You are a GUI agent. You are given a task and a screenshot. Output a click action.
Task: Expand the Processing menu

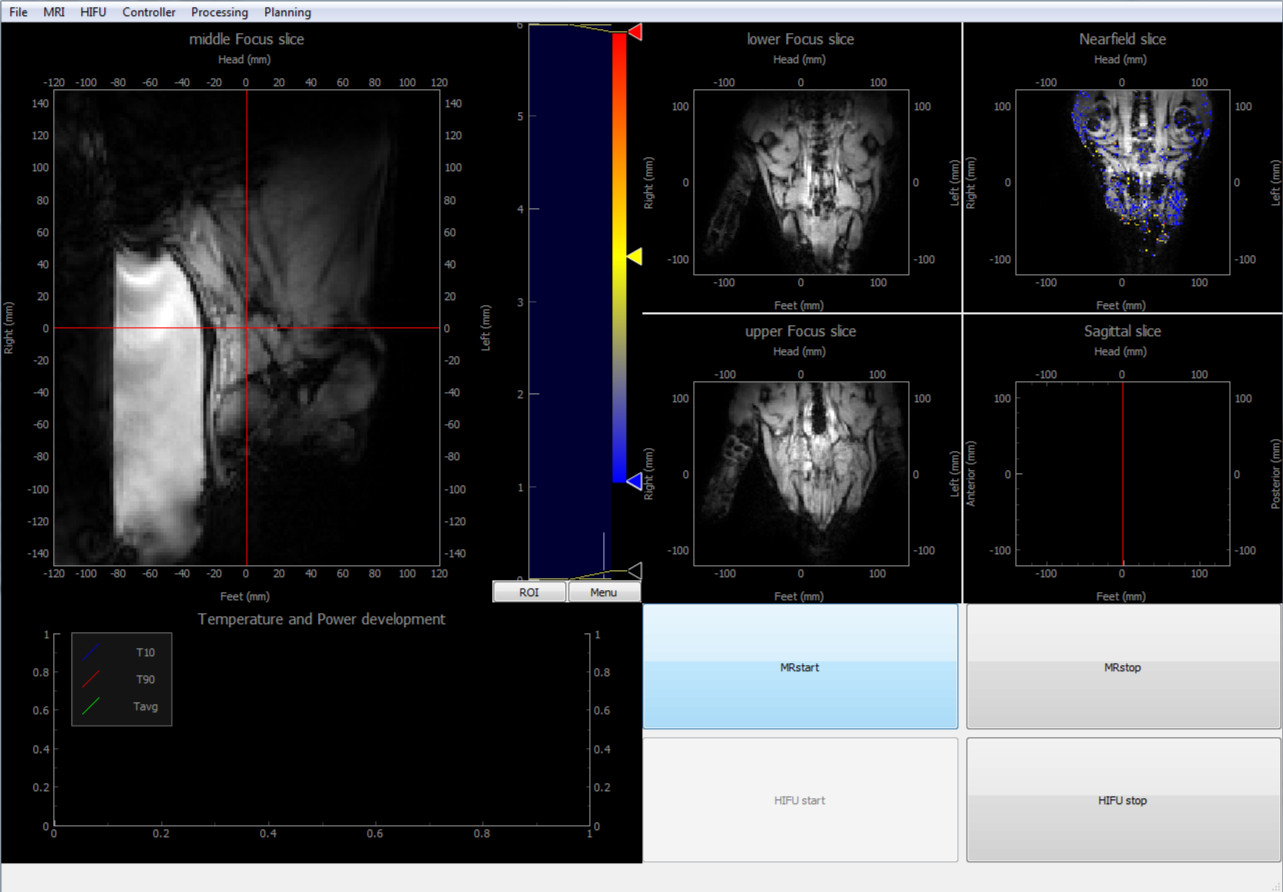pyautogui.click(x=219, y=12)
